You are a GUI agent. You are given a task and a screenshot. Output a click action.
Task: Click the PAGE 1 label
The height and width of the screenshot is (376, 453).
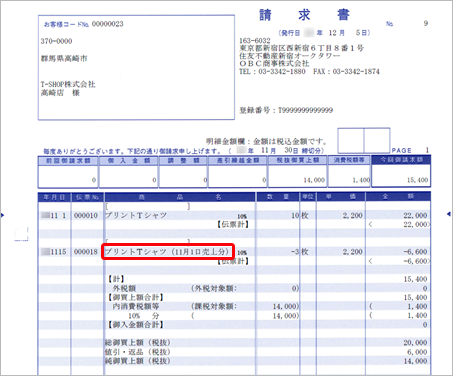click(410, 150)
